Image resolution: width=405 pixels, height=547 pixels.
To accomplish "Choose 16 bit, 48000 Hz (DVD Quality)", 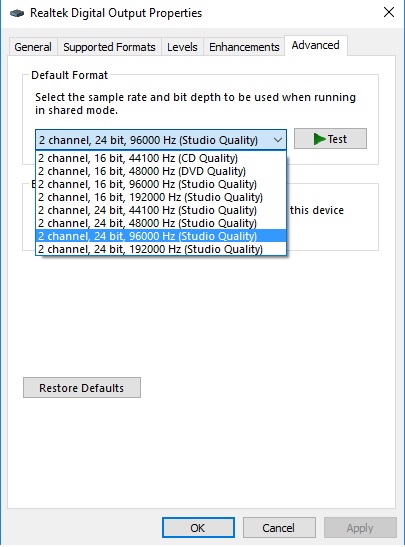I will tap(161, 171).
